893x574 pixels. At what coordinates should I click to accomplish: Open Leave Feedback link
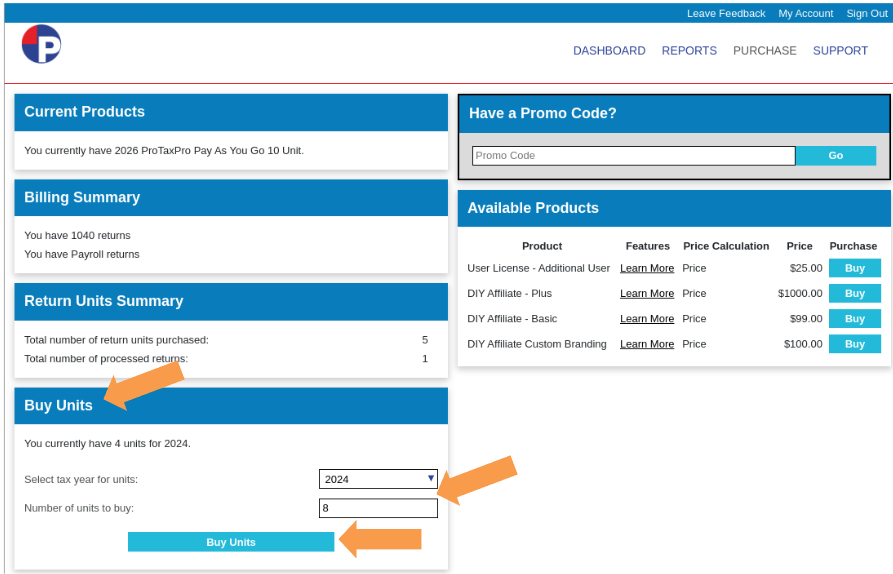click(726, 14)
